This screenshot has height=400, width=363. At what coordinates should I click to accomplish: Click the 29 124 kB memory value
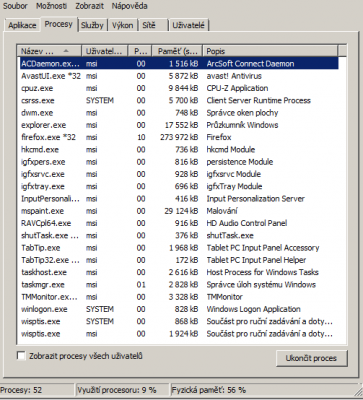(x=181, y=211)
